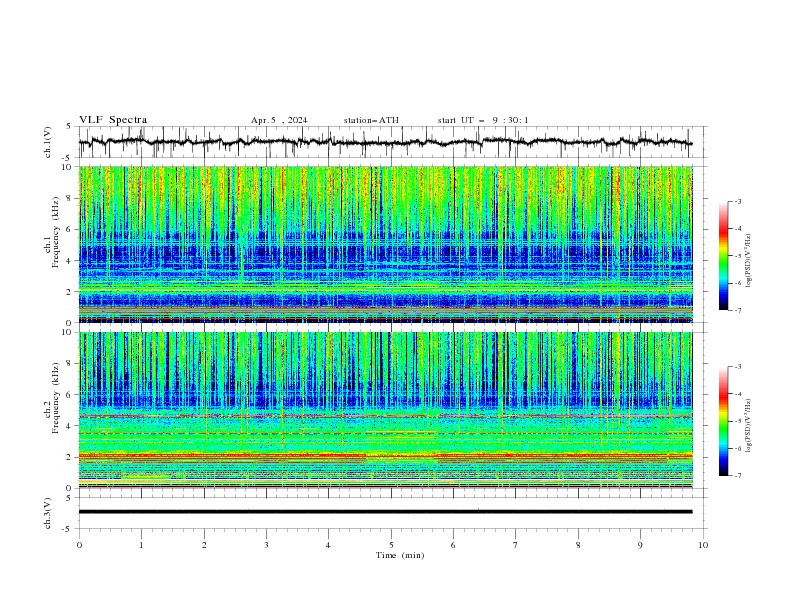Click the ch.2 spectrogram color scale bar
The height and width of the screenshot is (612, 792).
[723, 421]
